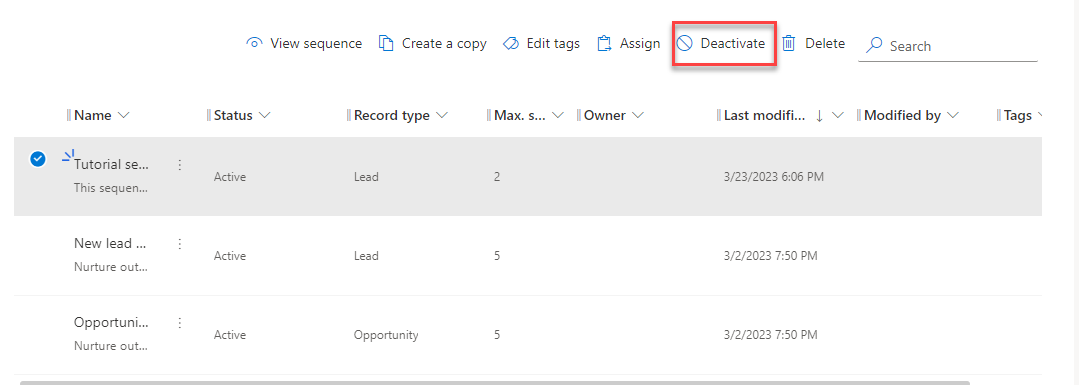Expand the Owner column dropdown
The width and height of the screenshot is (1079, 385).
point(638,116)
